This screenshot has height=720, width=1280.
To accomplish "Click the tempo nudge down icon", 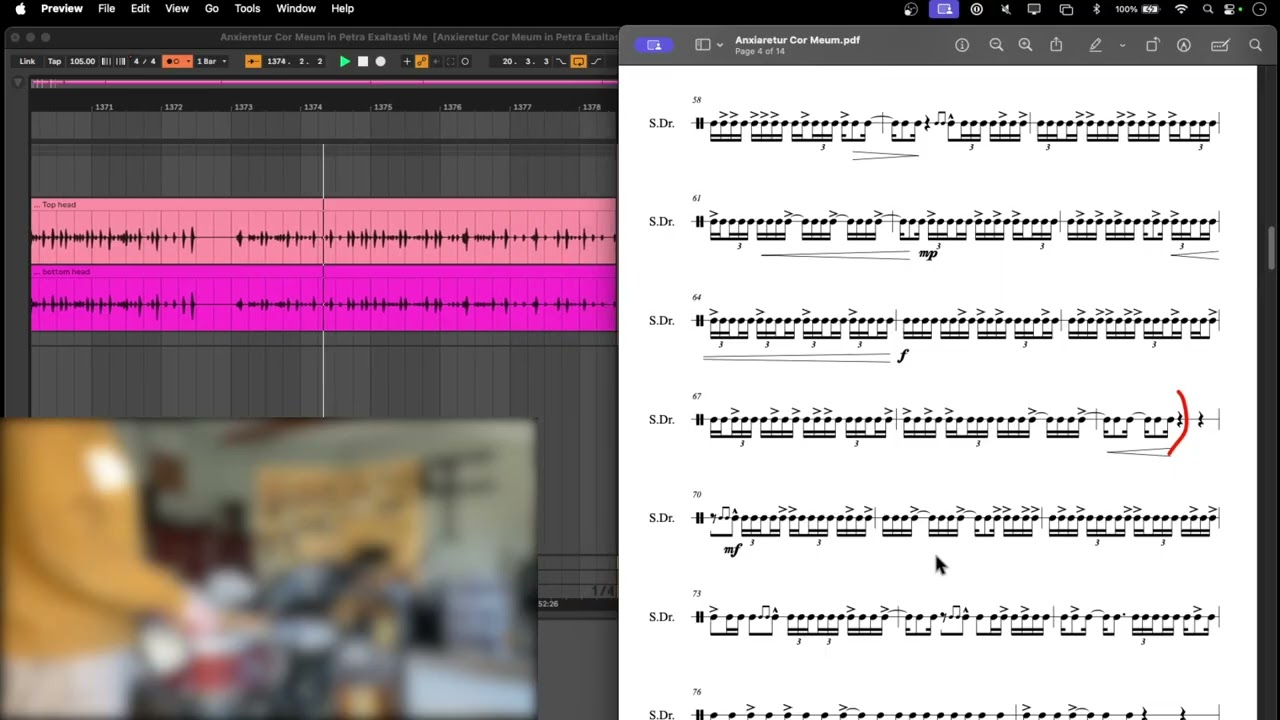I will (x=106, y=61).
